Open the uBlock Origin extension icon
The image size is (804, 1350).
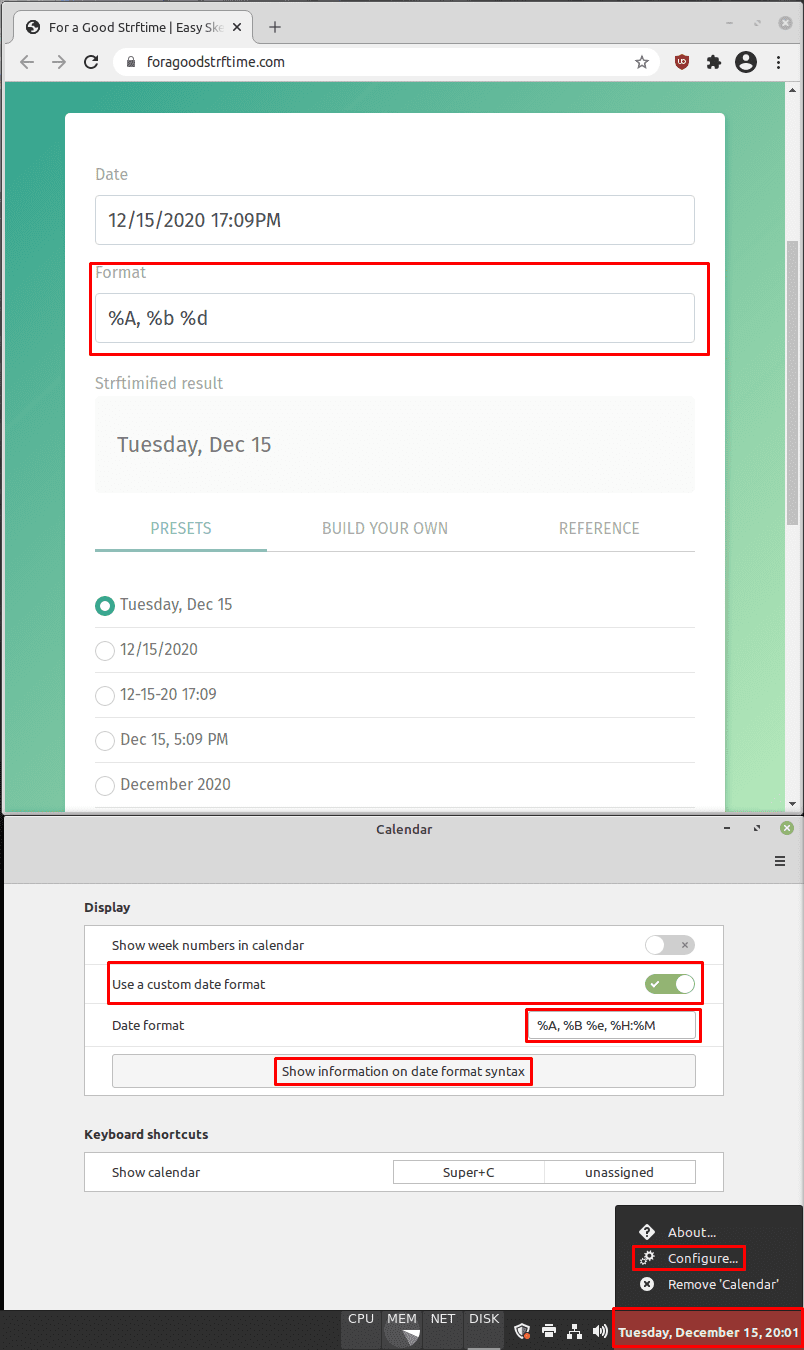[682, 62]
